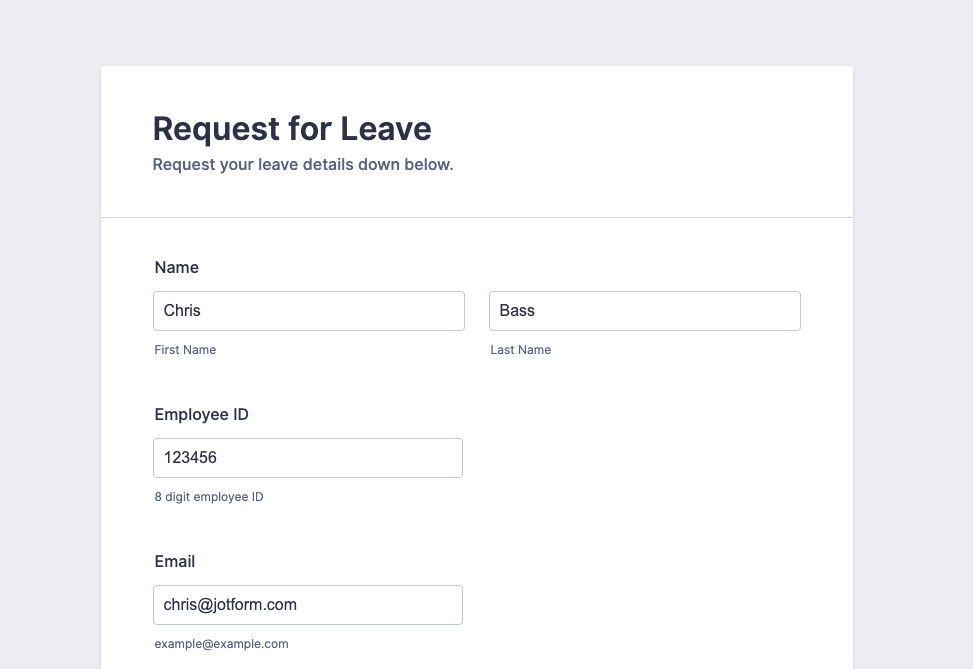
Task: Click the Email field with chris@jotform.com
Action: point(308,605)
